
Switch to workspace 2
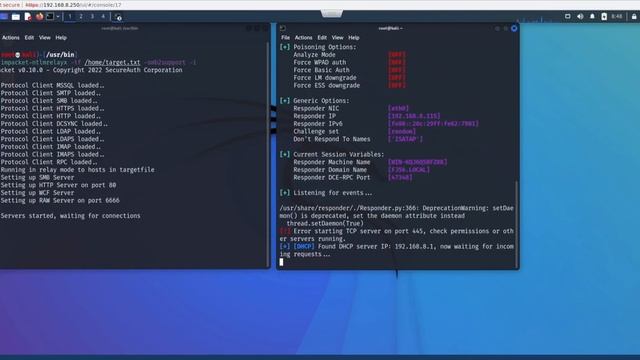coord(81,16)
